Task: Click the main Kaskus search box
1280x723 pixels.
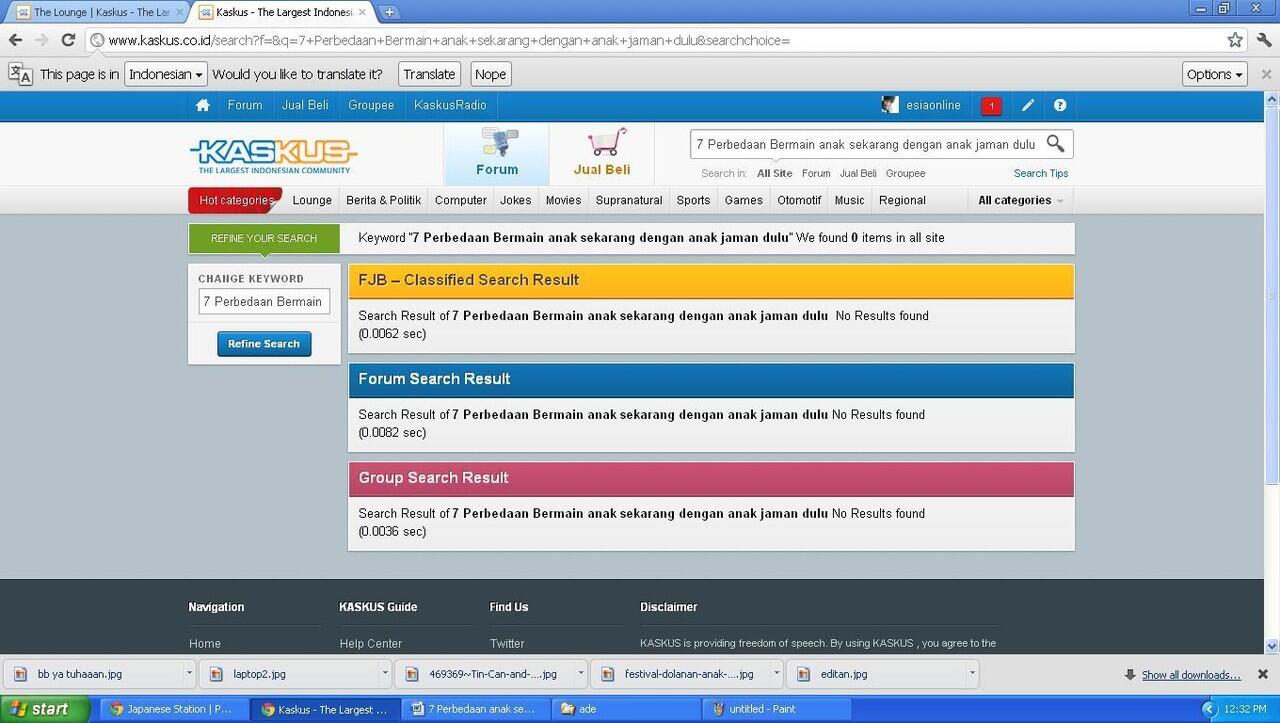Action: [866, 144]
